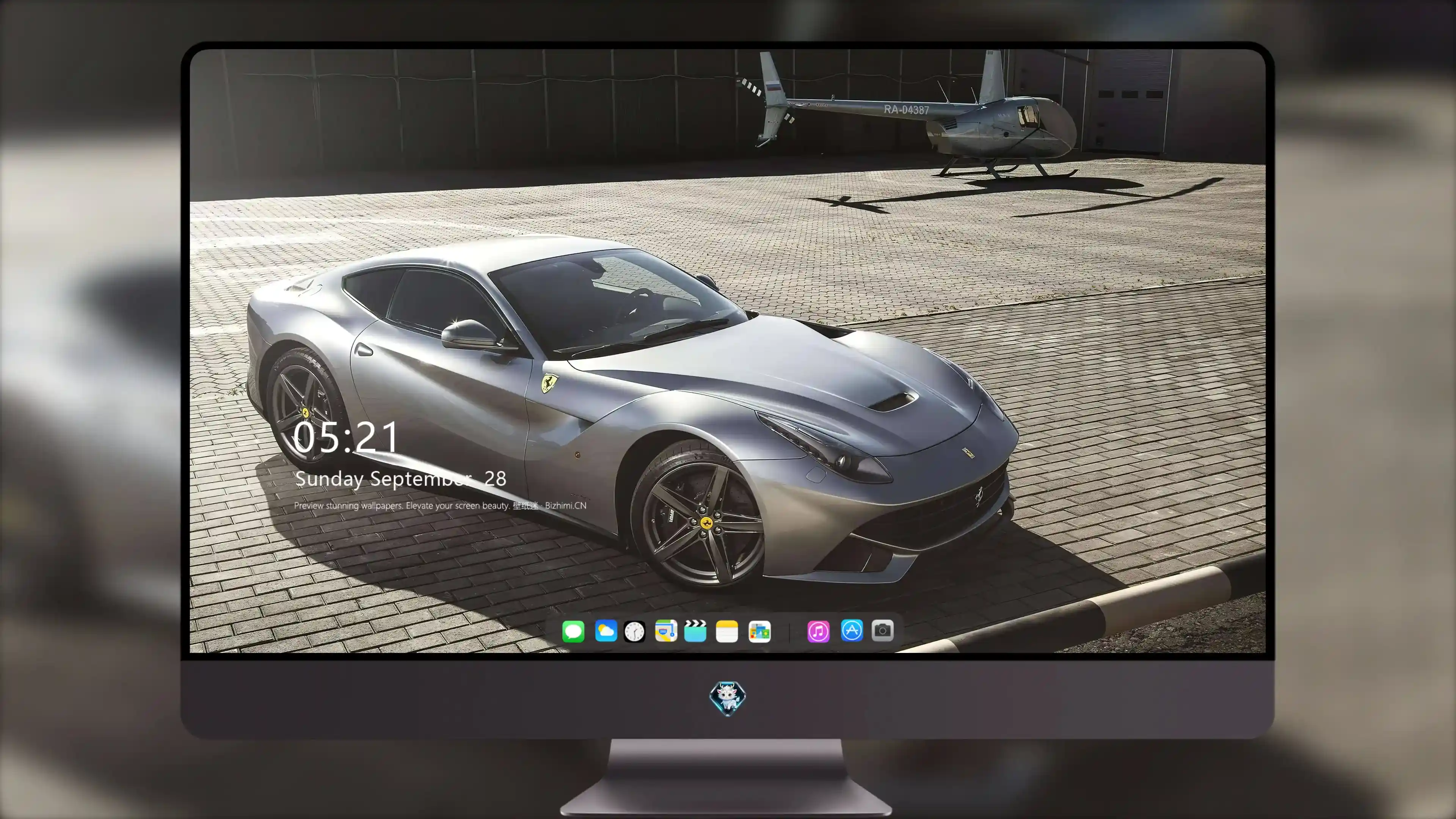
Task: Launch the Weather app from the dock
Action: tap(606, 631)
